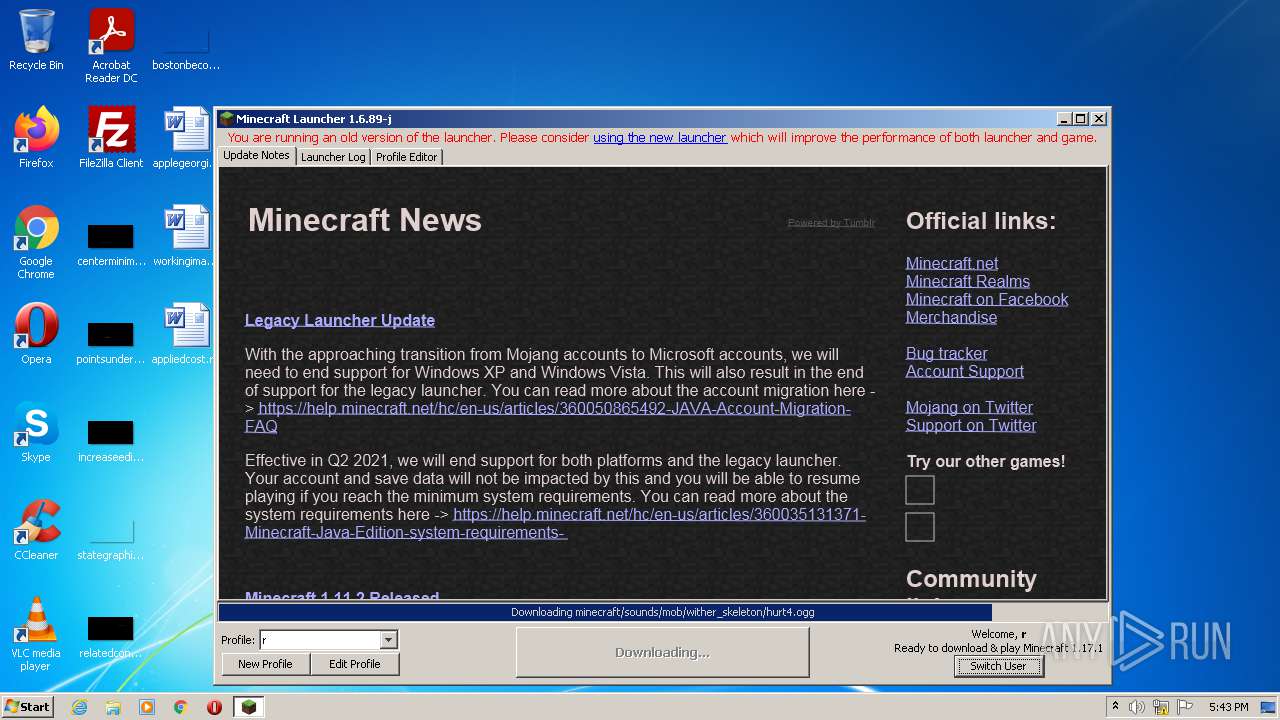Launch VLC media player shortcut
This screenshot has height=720, width=1280.
[36, 634]
